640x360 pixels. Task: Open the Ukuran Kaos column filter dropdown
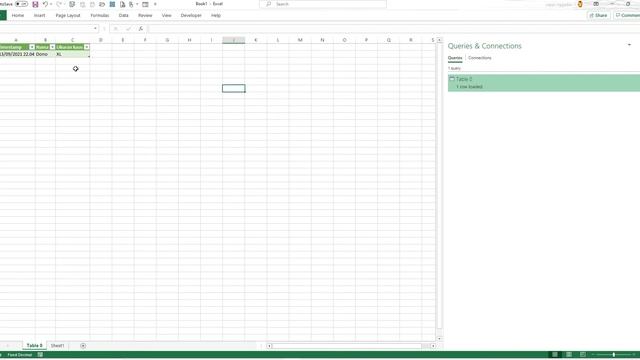point(87,47)
